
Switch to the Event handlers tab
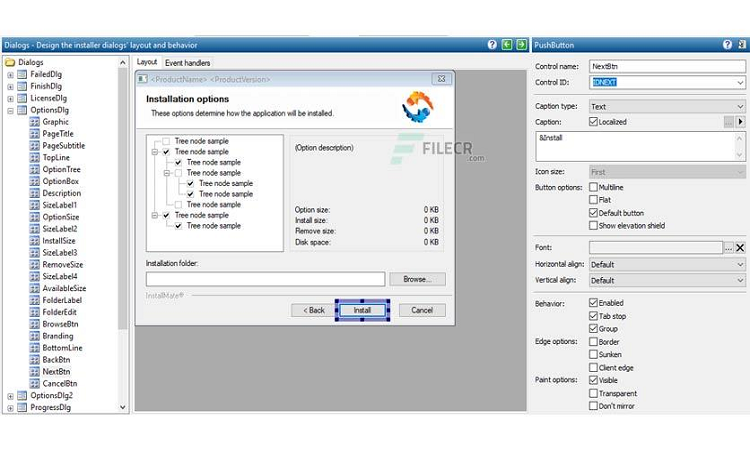(187, 63)
